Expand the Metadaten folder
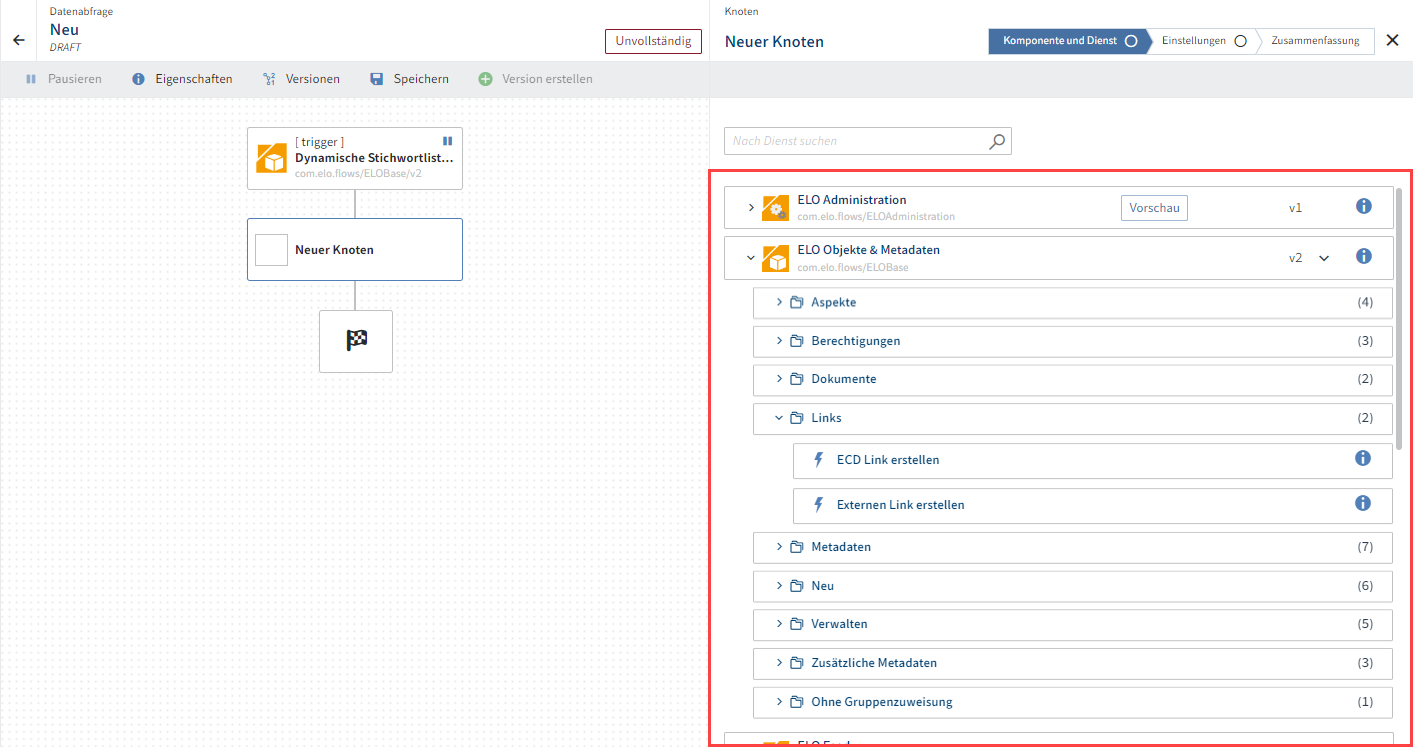The height and width of the screenshot is (747, 1413). click(780, 547)
